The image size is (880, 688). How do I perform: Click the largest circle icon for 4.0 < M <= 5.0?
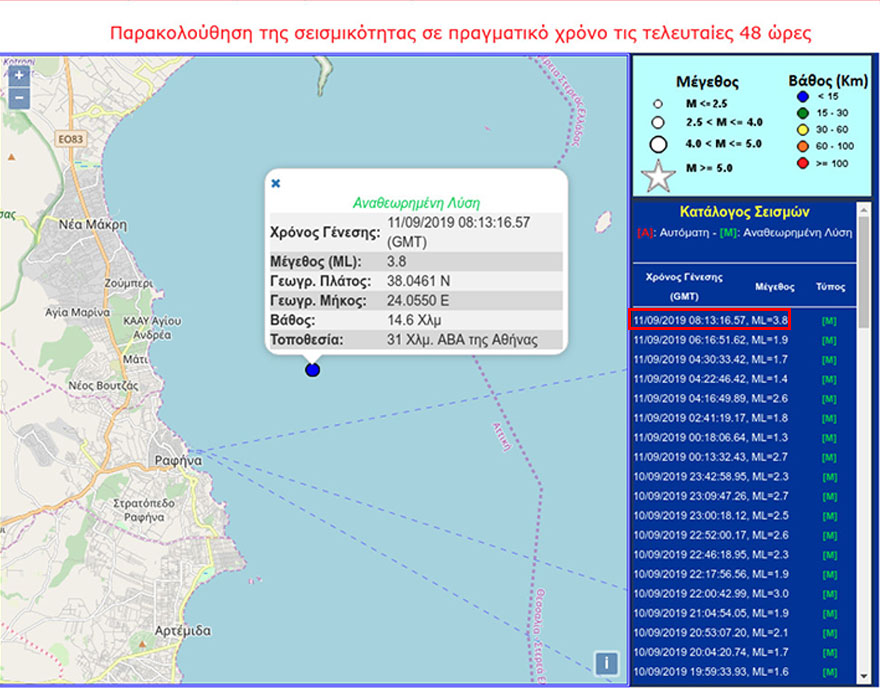658,144
